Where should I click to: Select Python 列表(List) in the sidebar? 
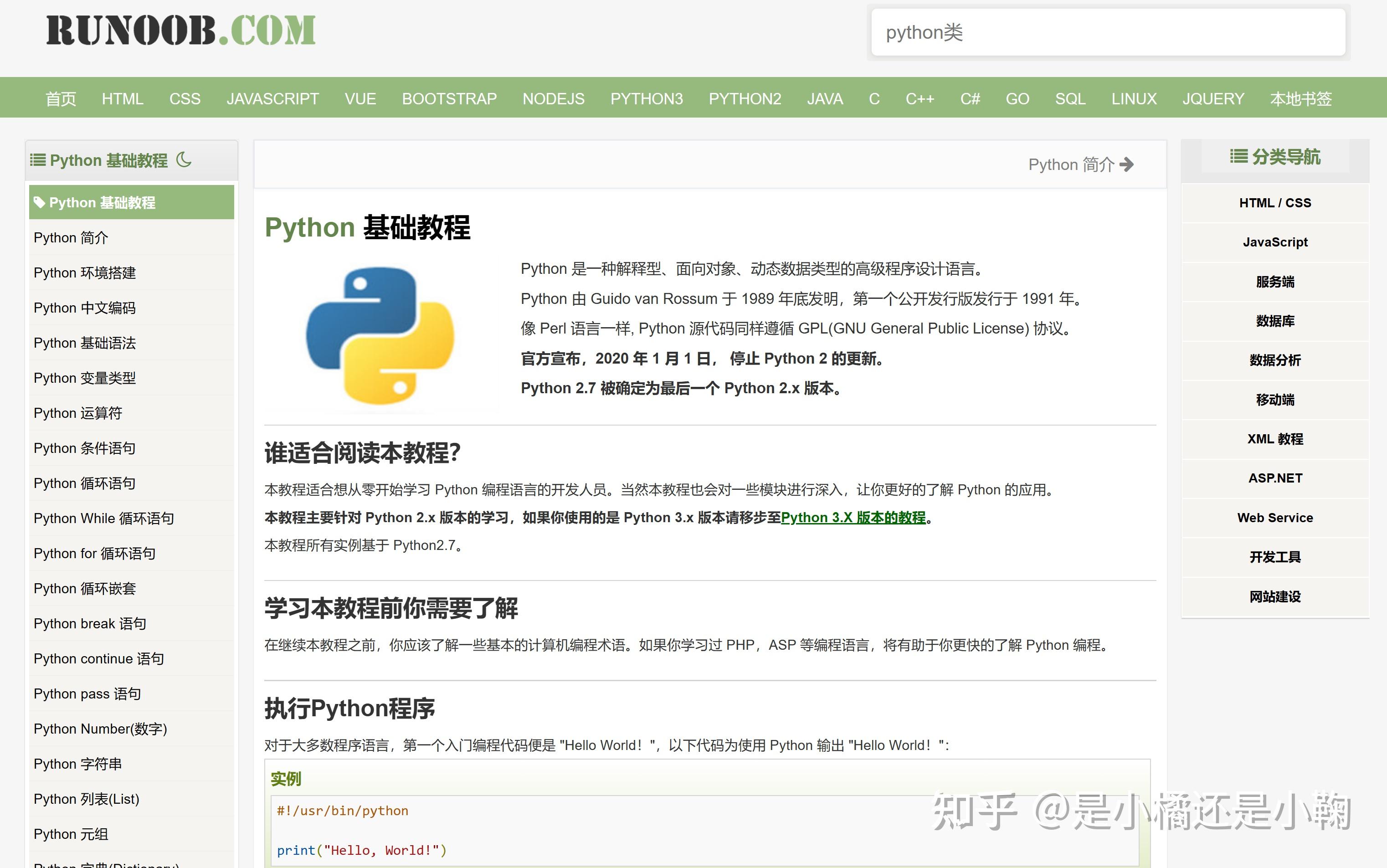pyautogui.click(x=132, y=799)
